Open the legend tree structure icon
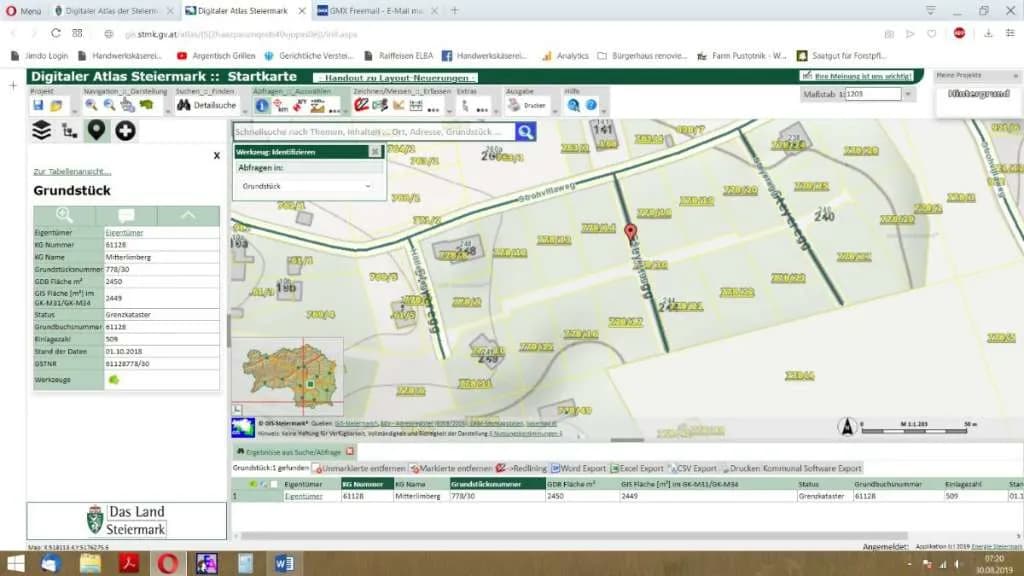This screenshot has height=576, width=1024. pyautogui.click(x=69, y=131)
